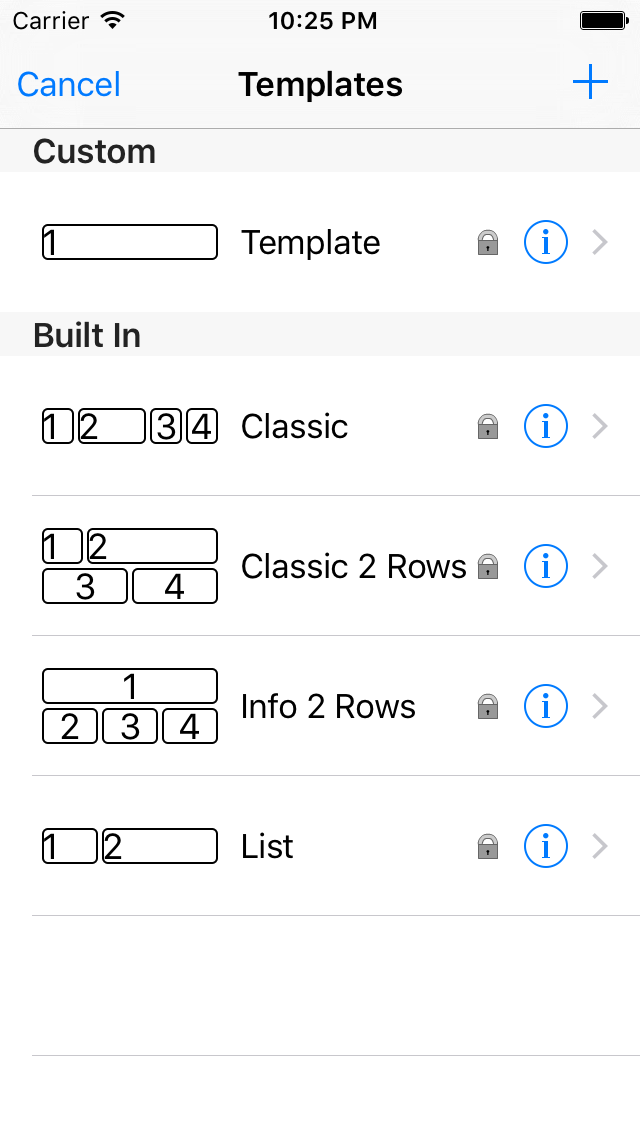Open Template row via its chevron

(600, 243)
